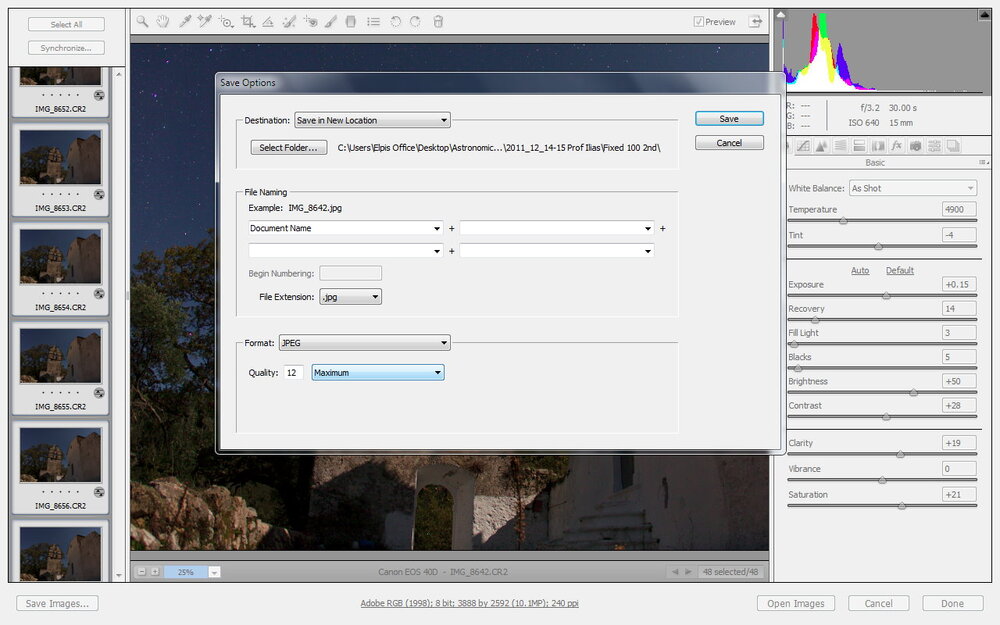This screenshot has width=1000, height=625.
Task: Select the Red Eye Removal tool
Action: click(310, 21)
